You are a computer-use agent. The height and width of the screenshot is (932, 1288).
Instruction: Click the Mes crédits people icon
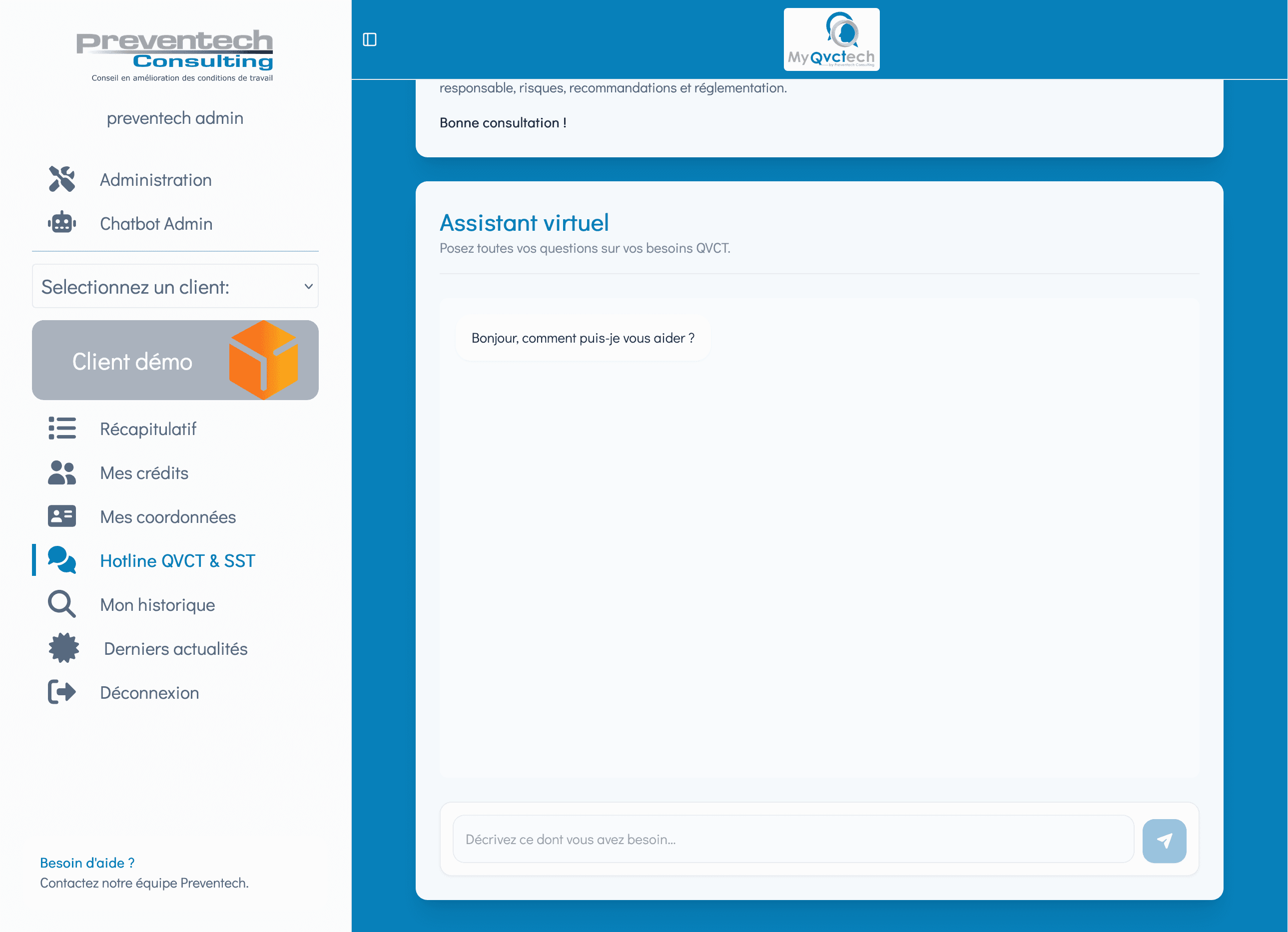pos(61,472)
